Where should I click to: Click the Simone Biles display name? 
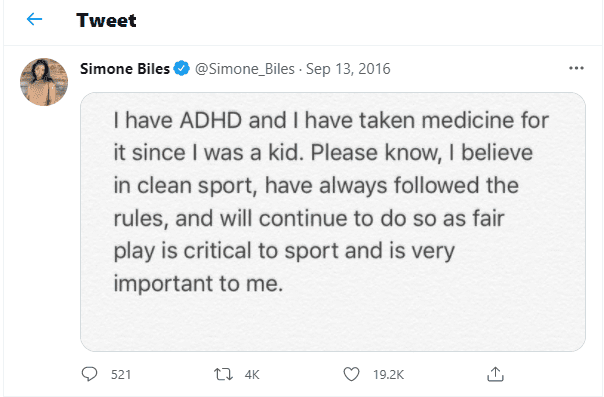click(x=125, y=69)
